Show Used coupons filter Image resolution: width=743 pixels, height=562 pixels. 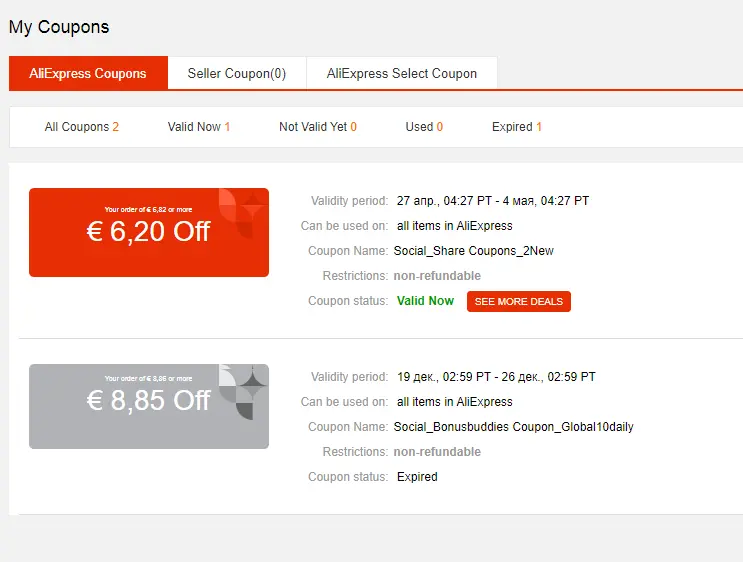pos(424,127)
